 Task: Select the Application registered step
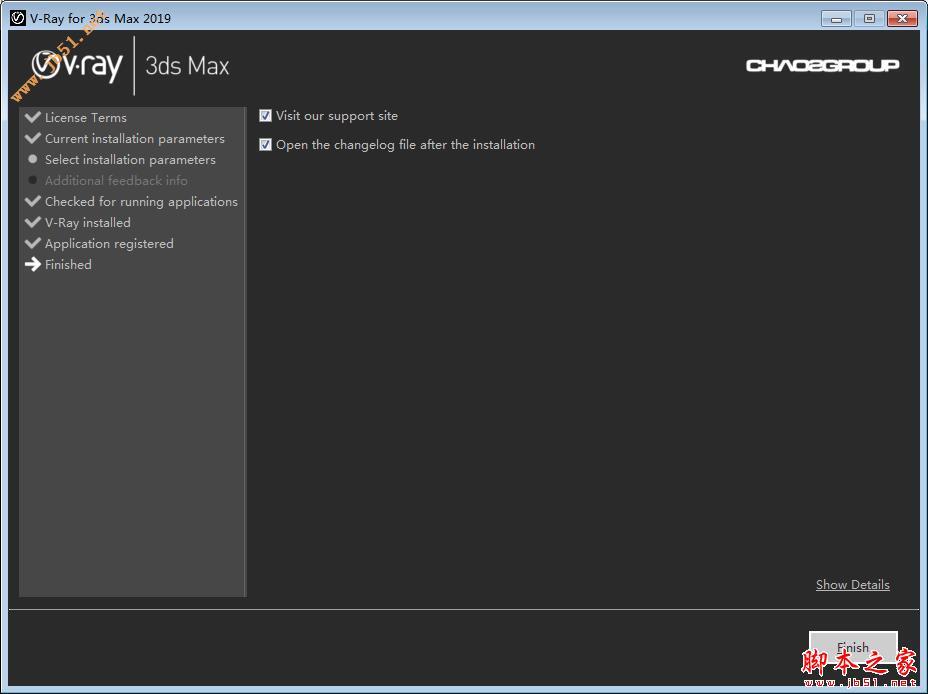[109, 244]
